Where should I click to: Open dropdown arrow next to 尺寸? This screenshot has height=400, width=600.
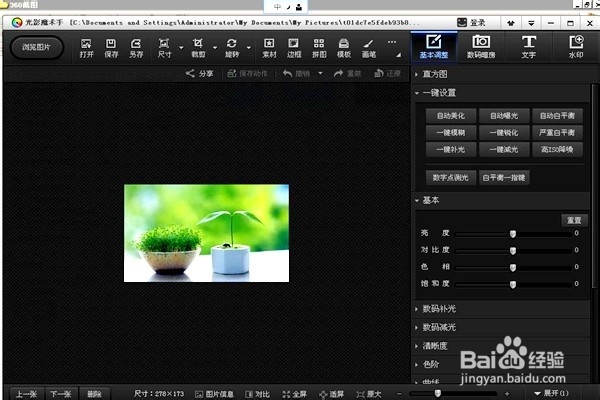point(181,48)
